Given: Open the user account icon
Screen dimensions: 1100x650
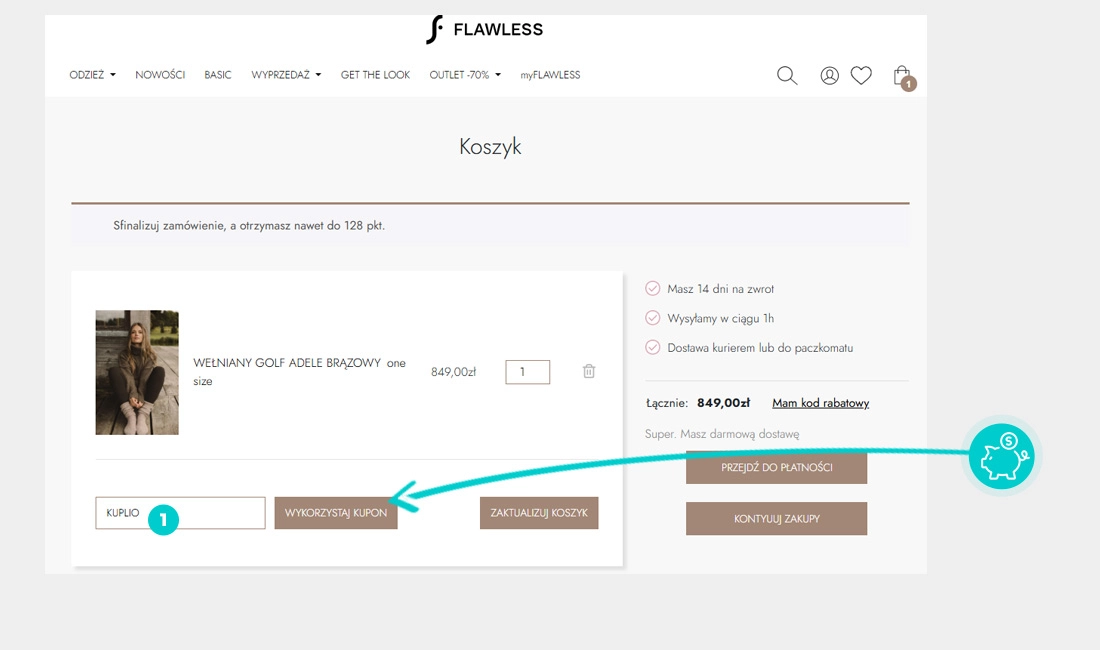Looking at the screenshot, I should (x=829, y=75).
